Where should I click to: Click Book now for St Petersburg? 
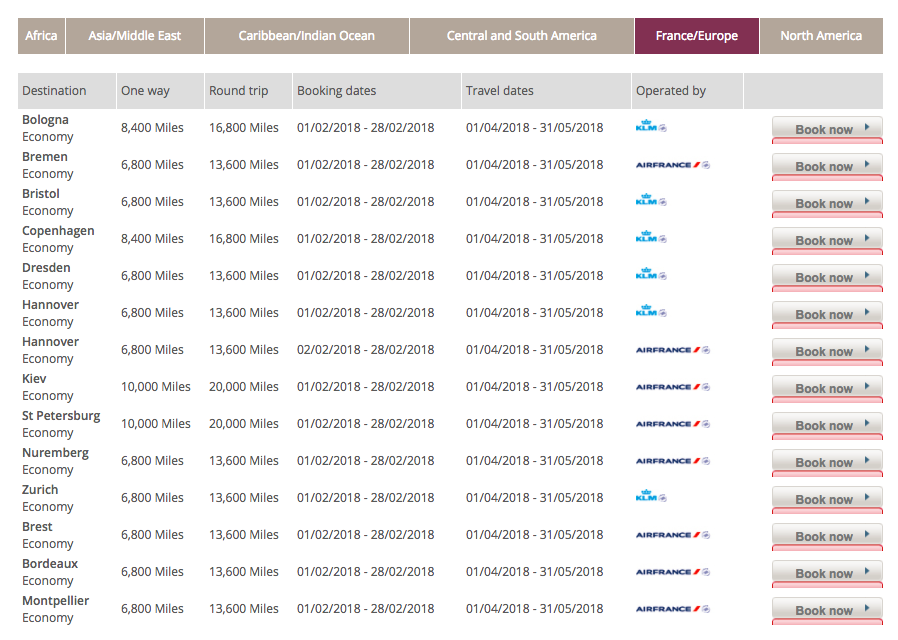[x=827, y=425]
